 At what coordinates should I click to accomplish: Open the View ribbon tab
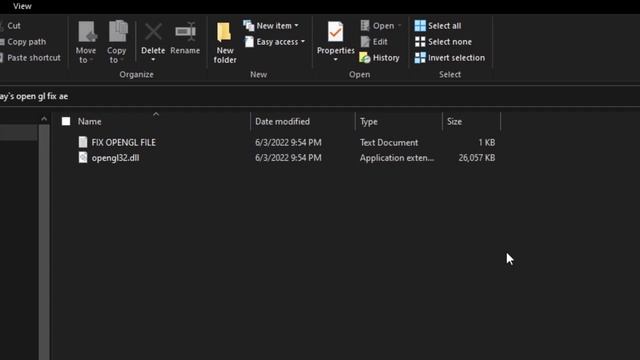(22, 6)
